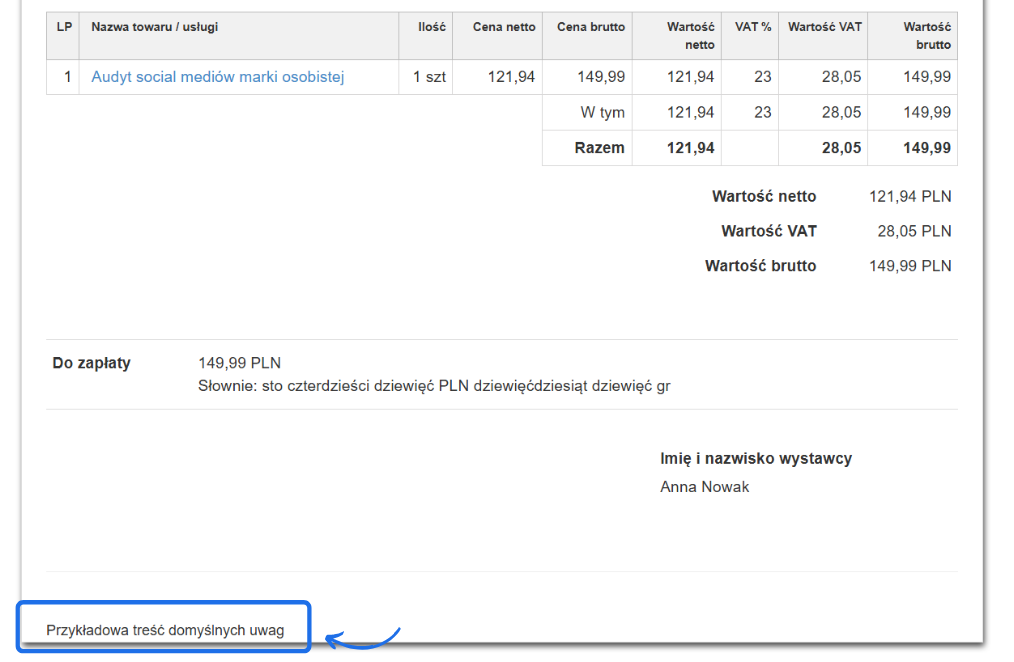Click the W tym row label

[x=602, y=113]
